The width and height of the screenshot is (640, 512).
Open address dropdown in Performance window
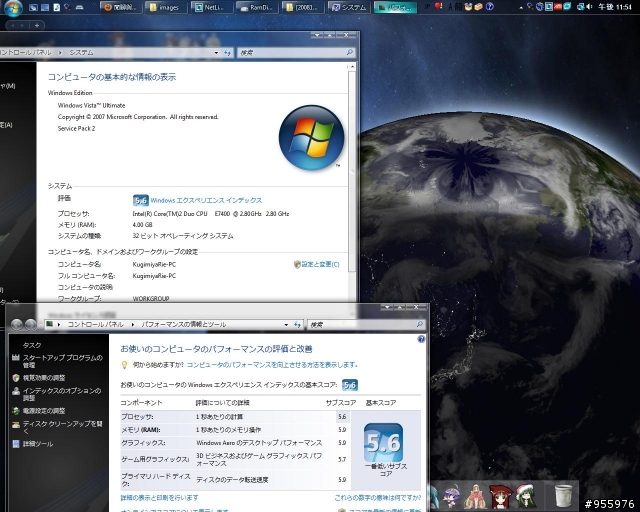pos(286,324)
